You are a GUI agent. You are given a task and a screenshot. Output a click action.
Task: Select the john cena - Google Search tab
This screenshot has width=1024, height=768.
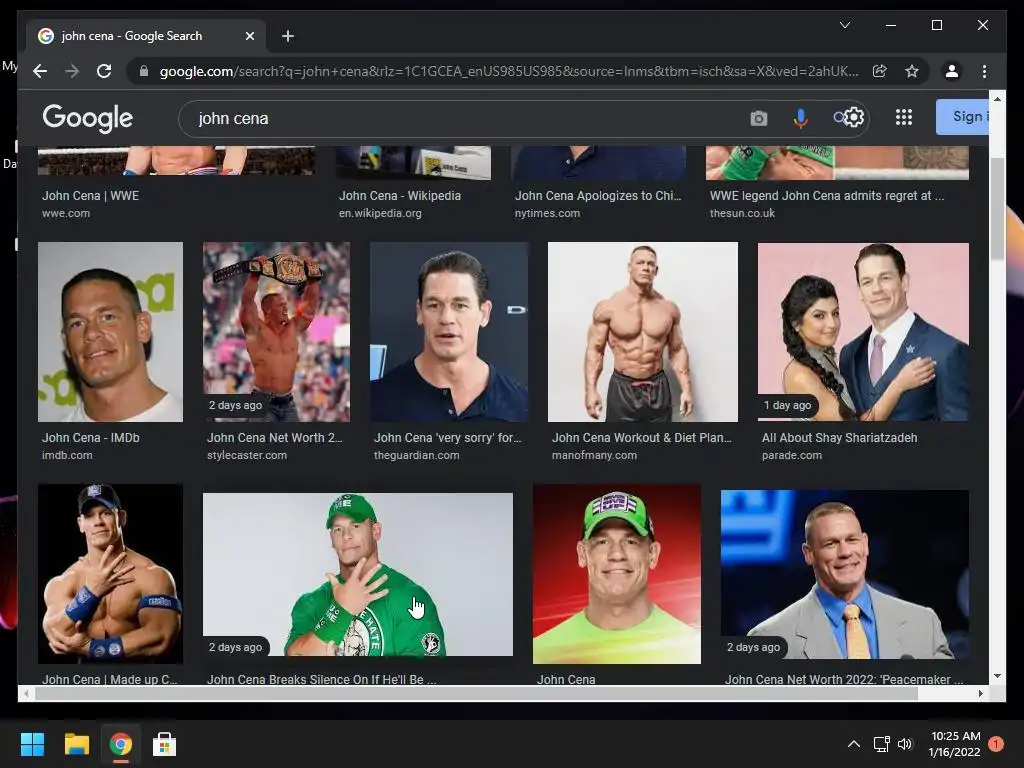click(146, 36)
